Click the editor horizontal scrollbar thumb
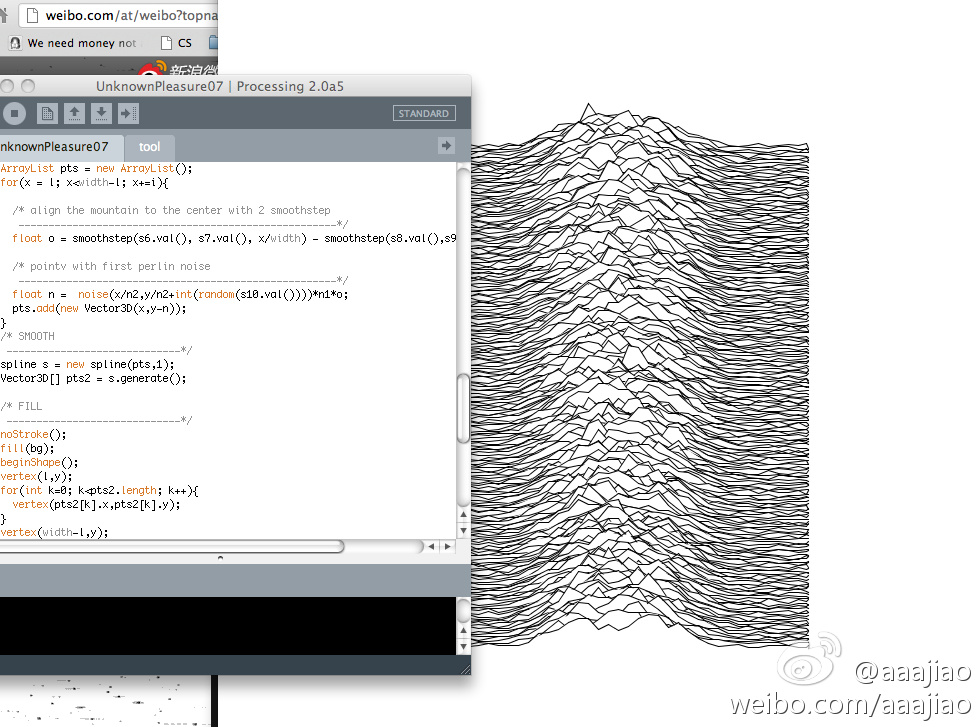Image resolution: width=978 pixels, height=727 pixels. pyautogui.click(x=172, y=547)
